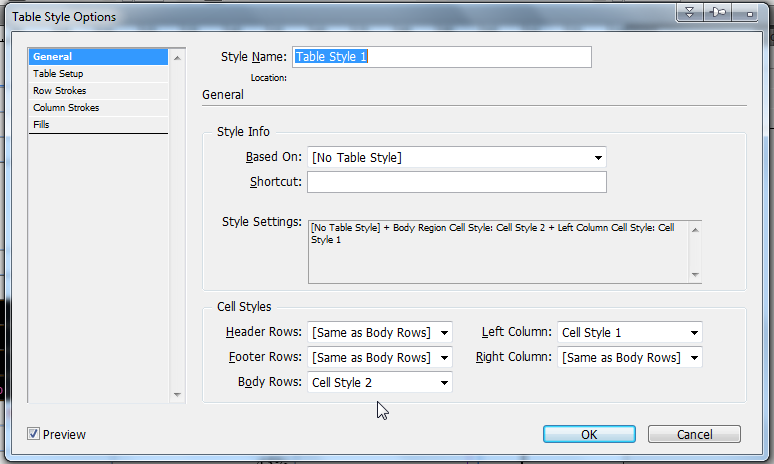Open the Fills section

[x=41, y=125]
